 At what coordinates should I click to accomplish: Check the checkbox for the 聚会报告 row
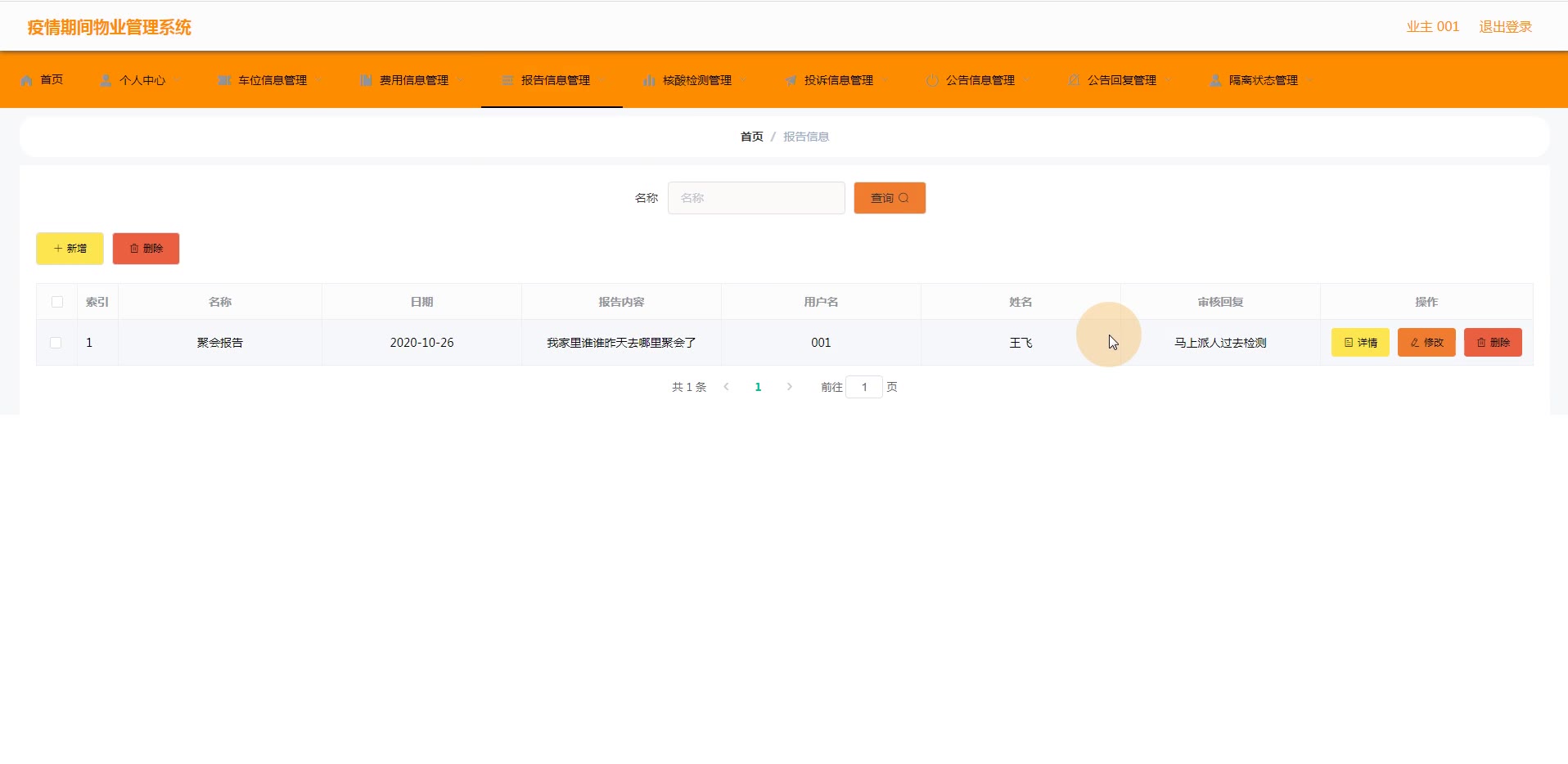coord(56,343)
